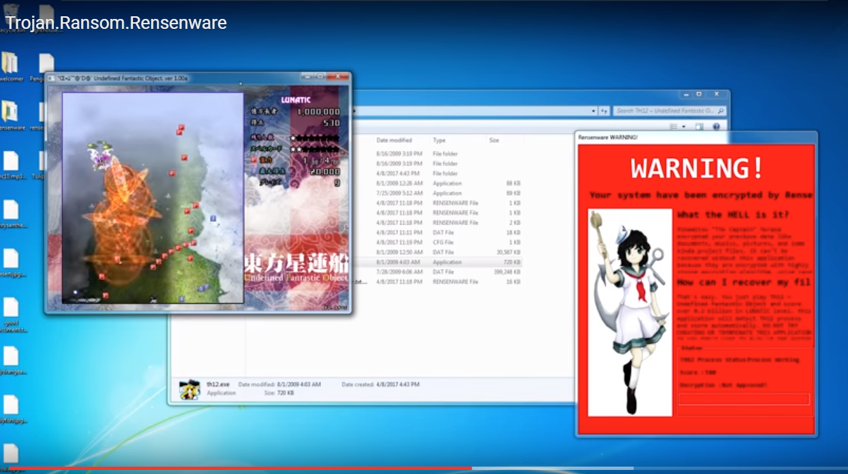Click the game playfield area with the player character
848x474 pixels.
click(153, 198)
